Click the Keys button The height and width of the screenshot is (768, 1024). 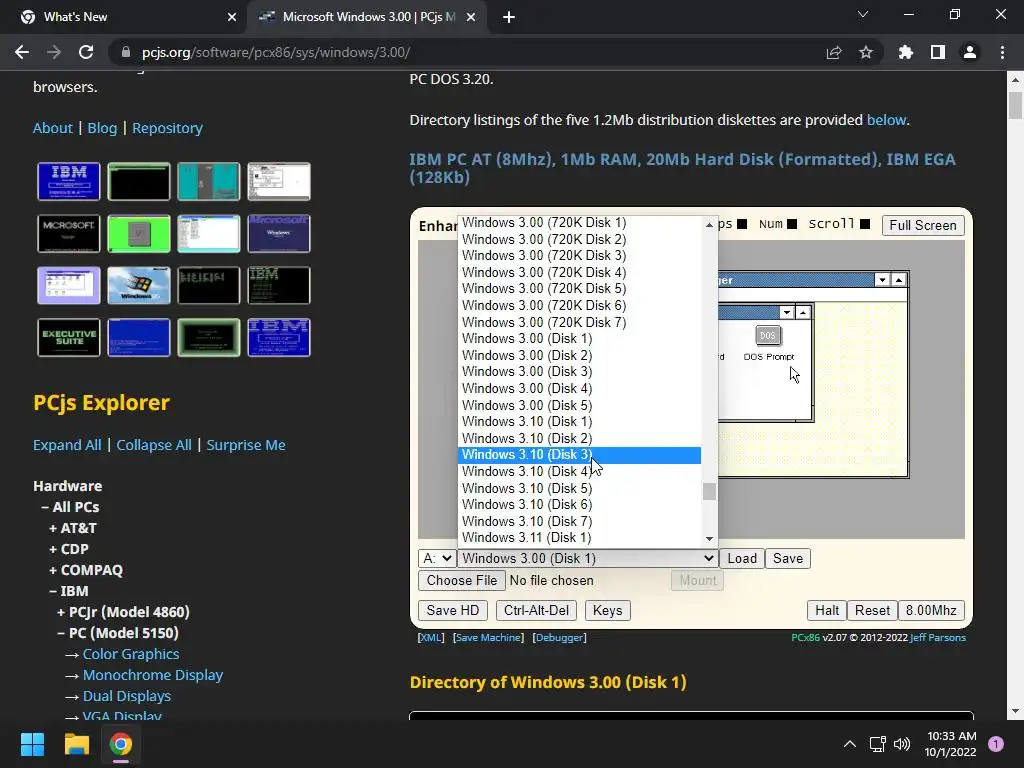(607, 611)
